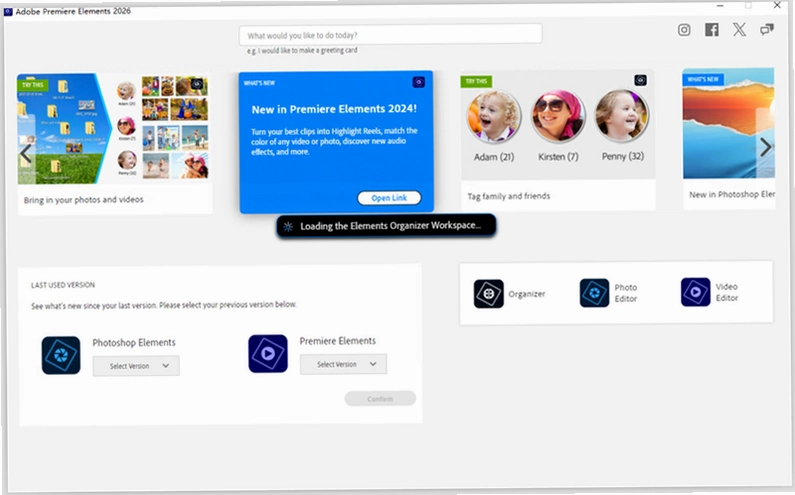Click 'Tag family and friends' caption

coord(509,196)
